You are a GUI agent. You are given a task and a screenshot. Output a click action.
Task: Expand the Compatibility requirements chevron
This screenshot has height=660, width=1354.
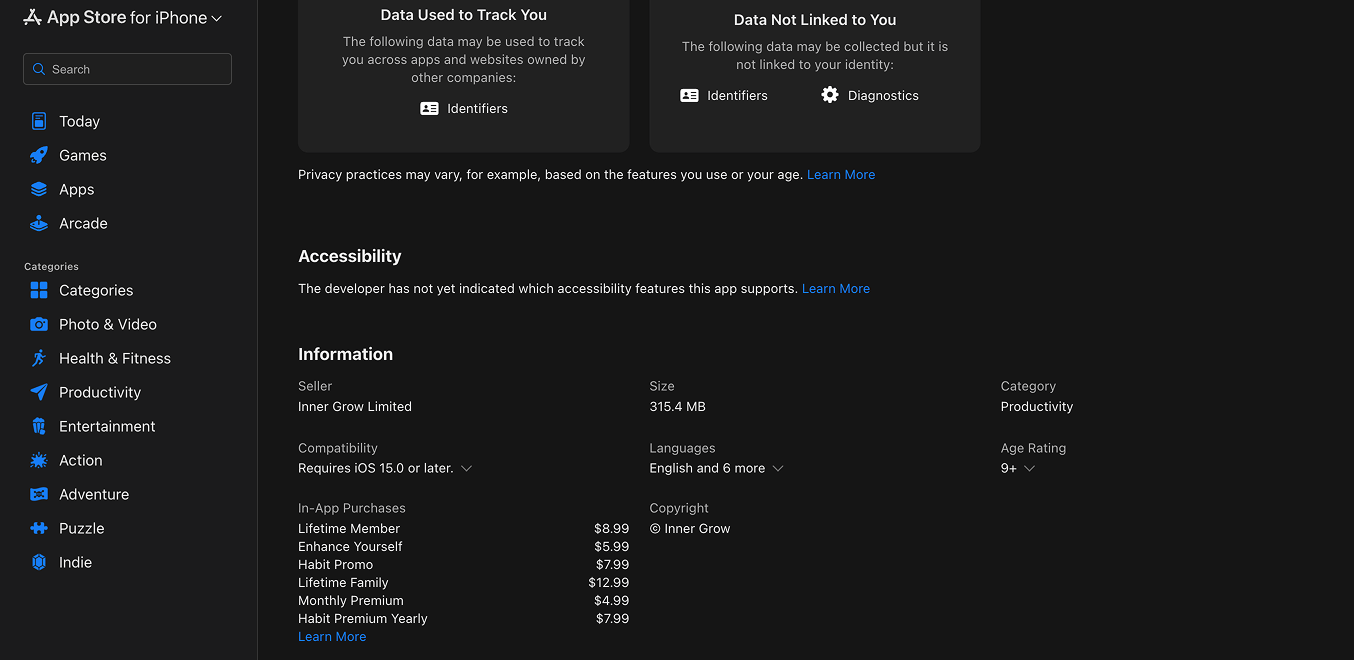coord(466,468)
